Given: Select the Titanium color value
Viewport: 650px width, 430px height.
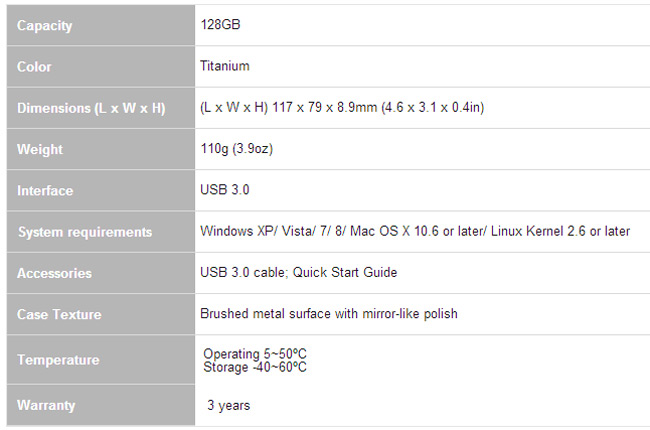Looking at the screenshot, I should click(x=225, y=67).
